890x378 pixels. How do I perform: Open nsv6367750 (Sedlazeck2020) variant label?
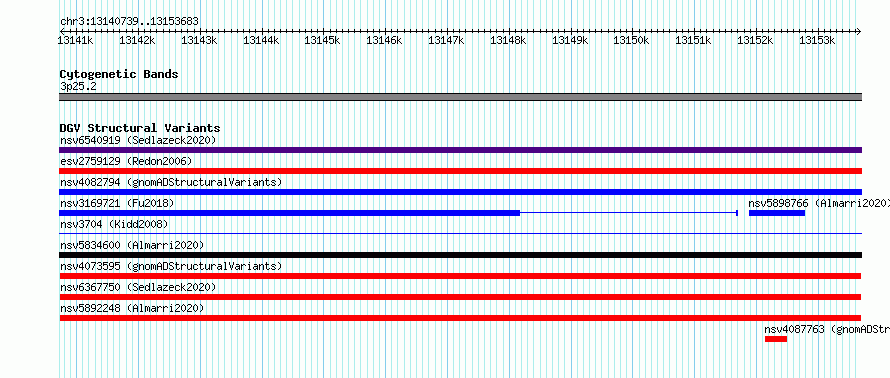138,287
